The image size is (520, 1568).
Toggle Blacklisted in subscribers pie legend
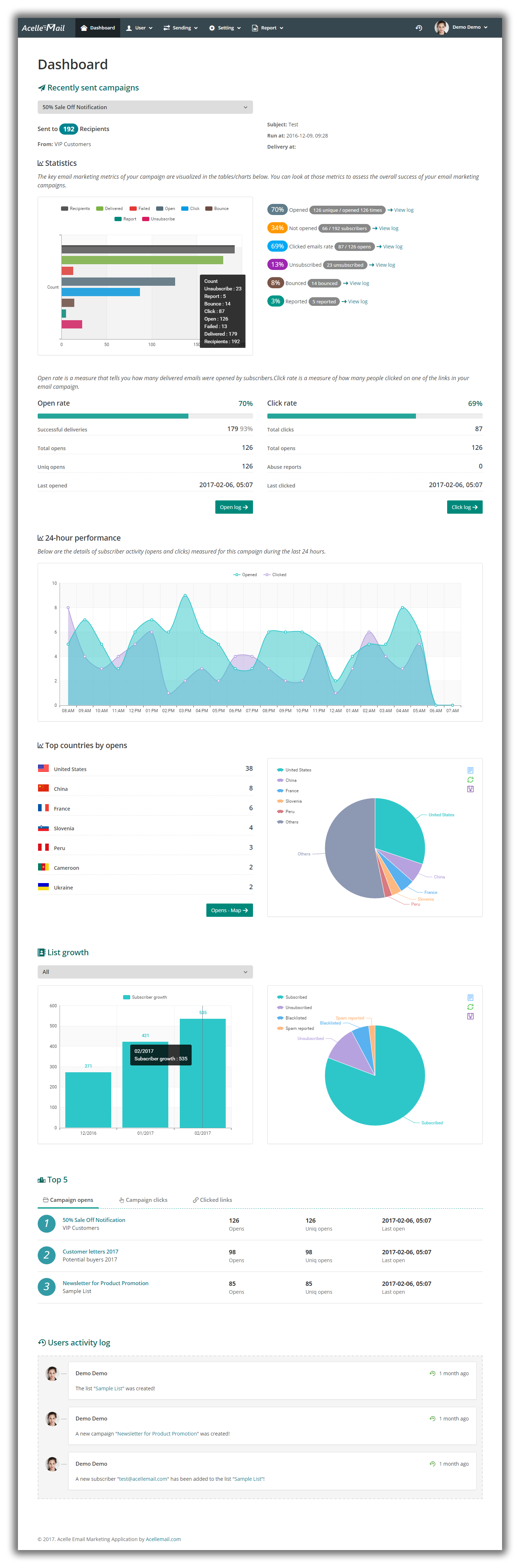[x=291, y=1018]
